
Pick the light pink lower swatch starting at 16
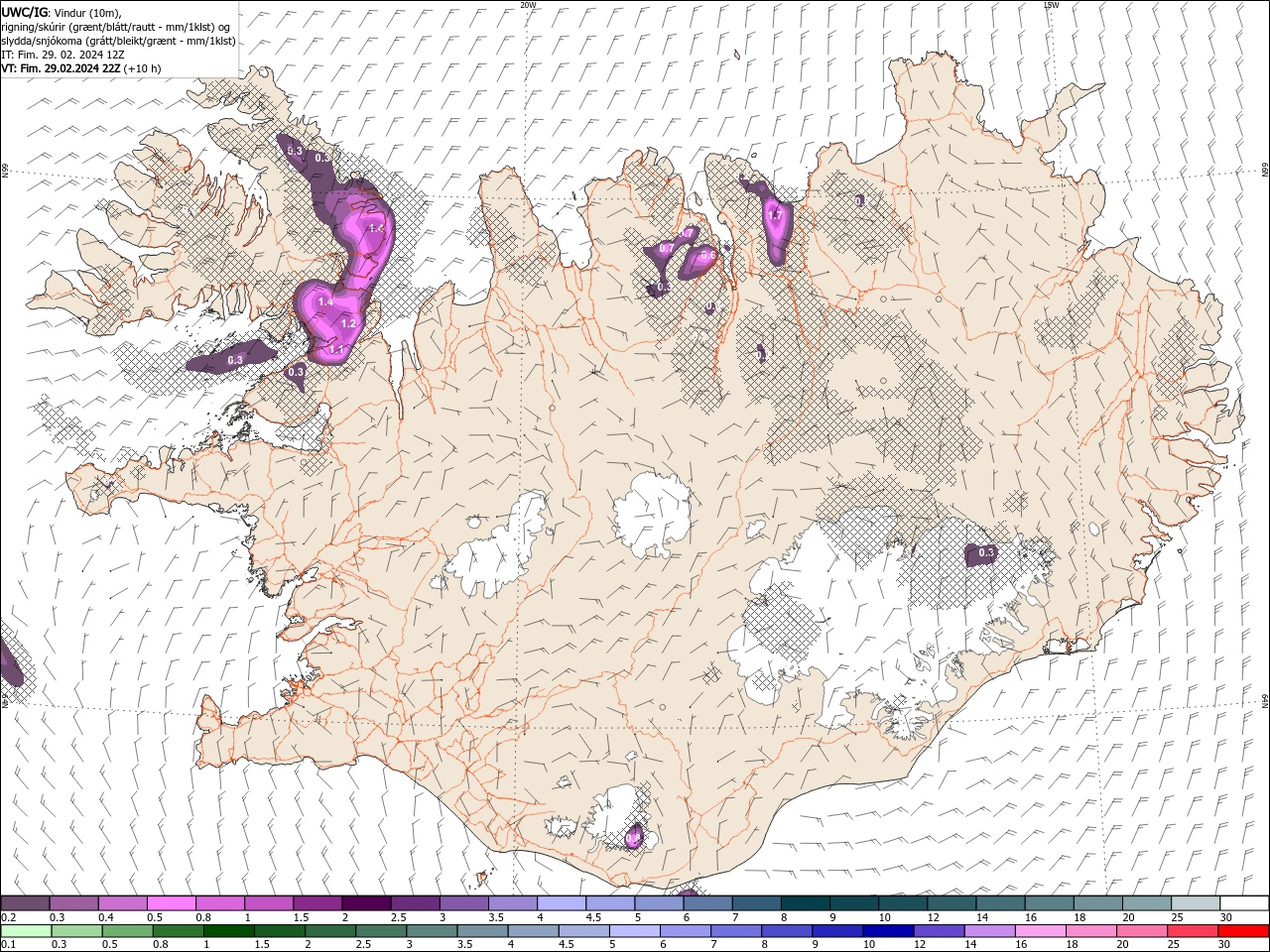tap(1041, 931)
